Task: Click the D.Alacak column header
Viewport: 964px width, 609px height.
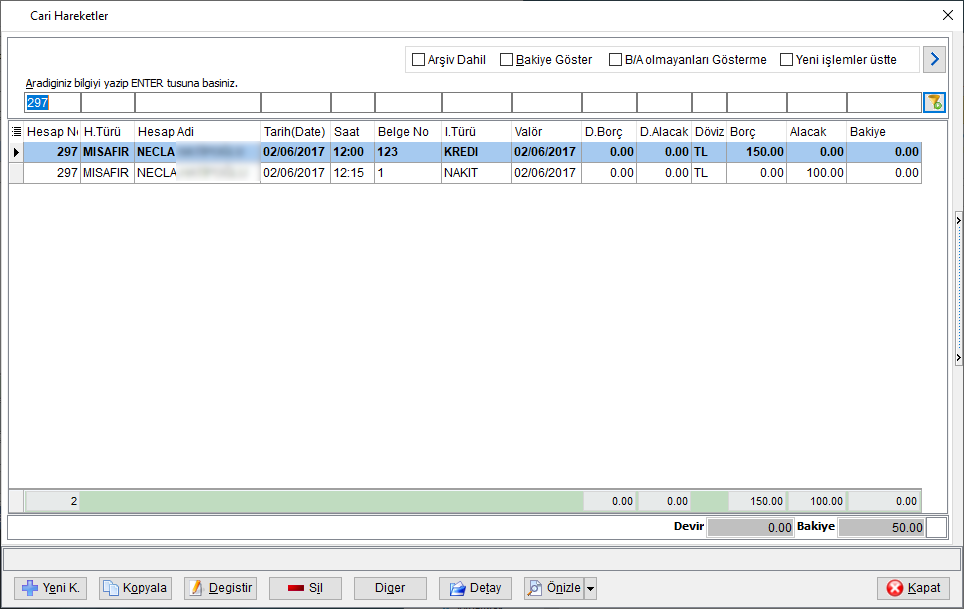Action: [x=664, y=132]
